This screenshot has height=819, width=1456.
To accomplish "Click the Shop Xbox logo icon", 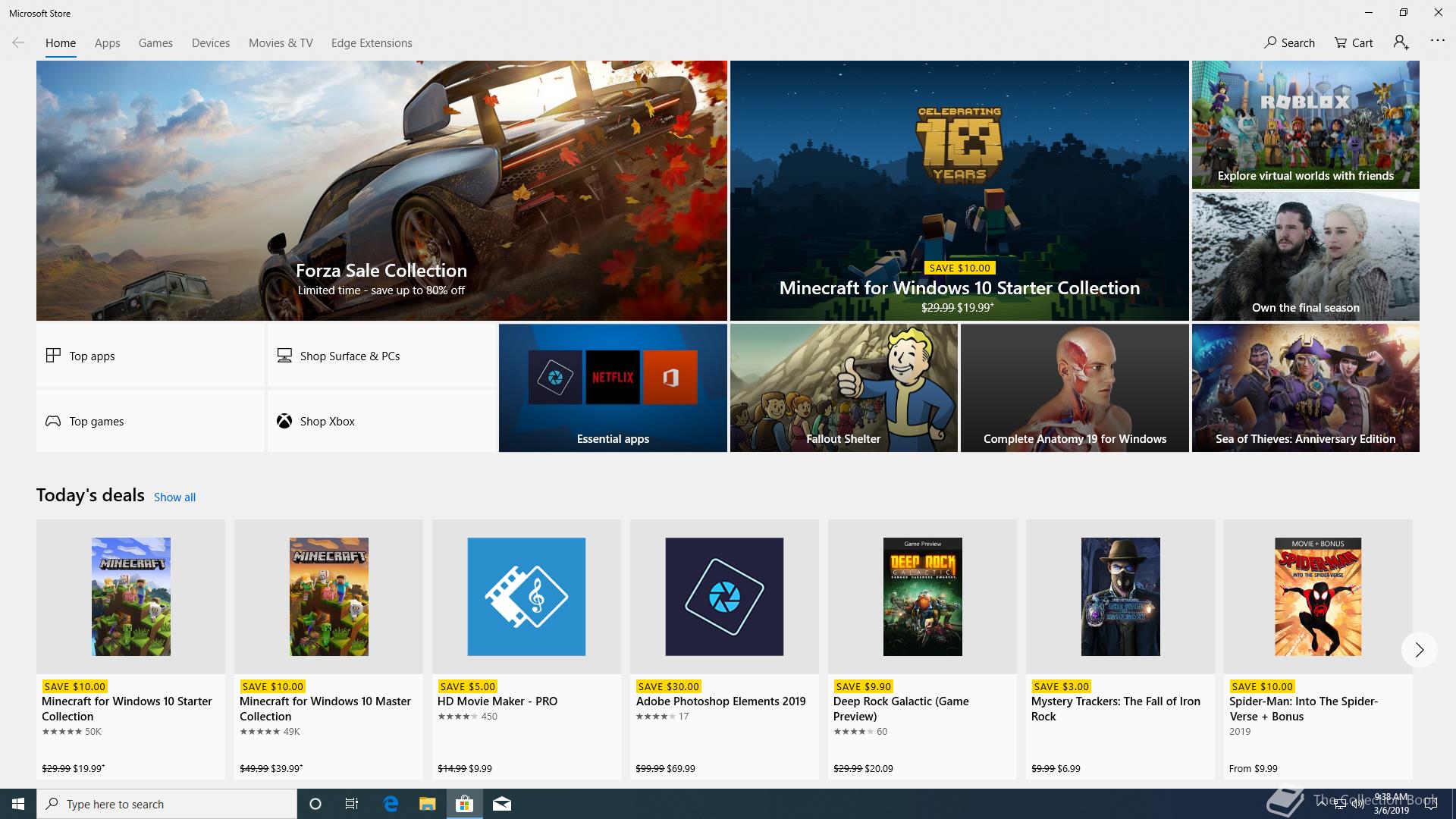I will point(284,421).
